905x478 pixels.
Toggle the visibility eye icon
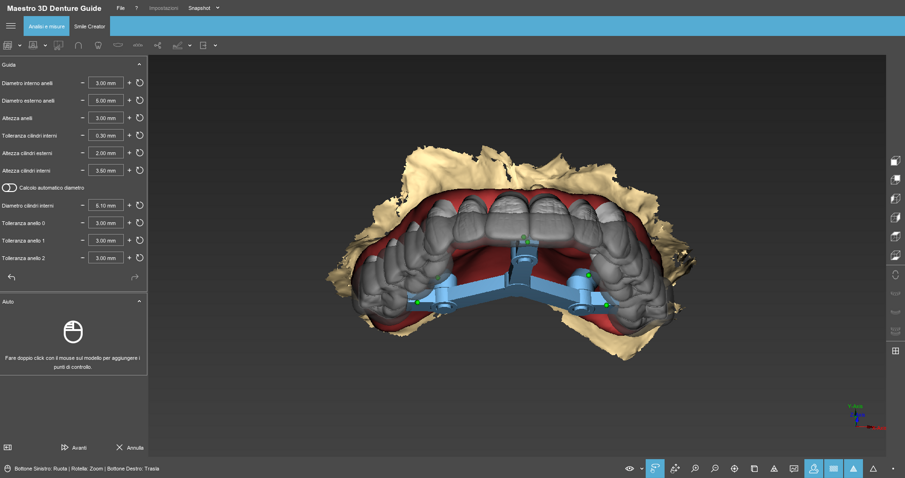(x=629, y=468)
